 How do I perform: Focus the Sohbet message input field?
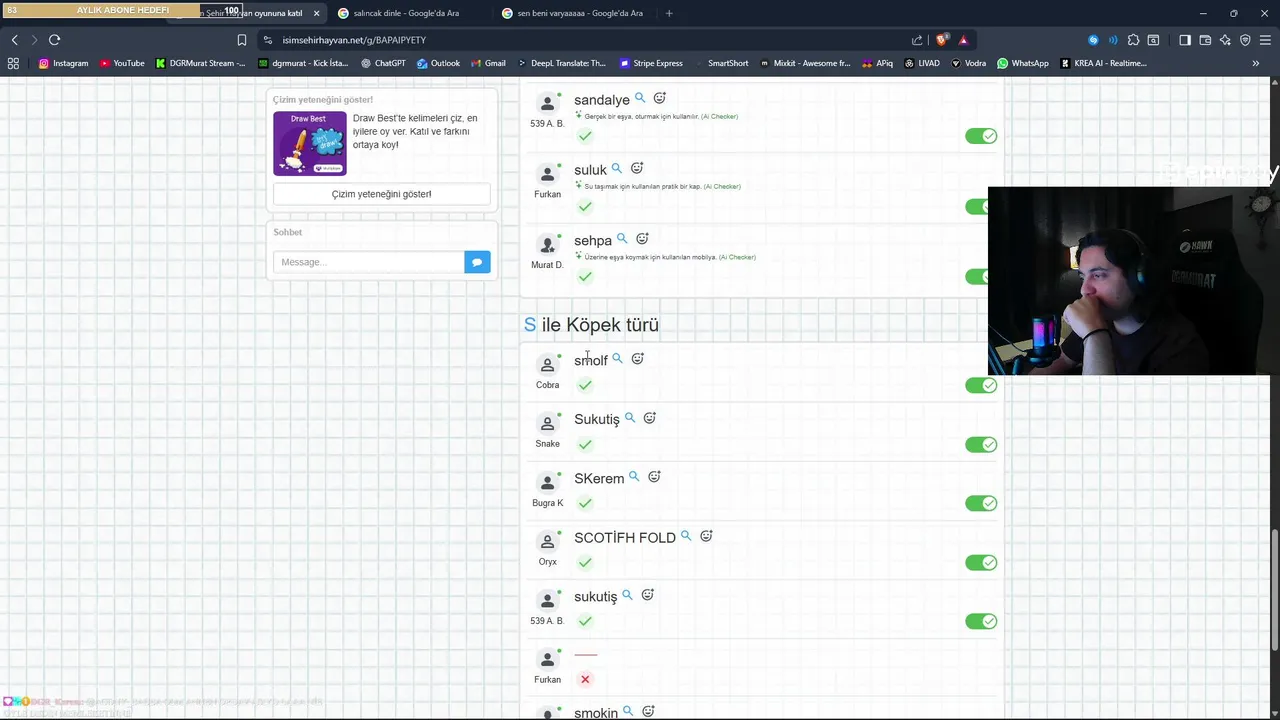tap(369, 262)
